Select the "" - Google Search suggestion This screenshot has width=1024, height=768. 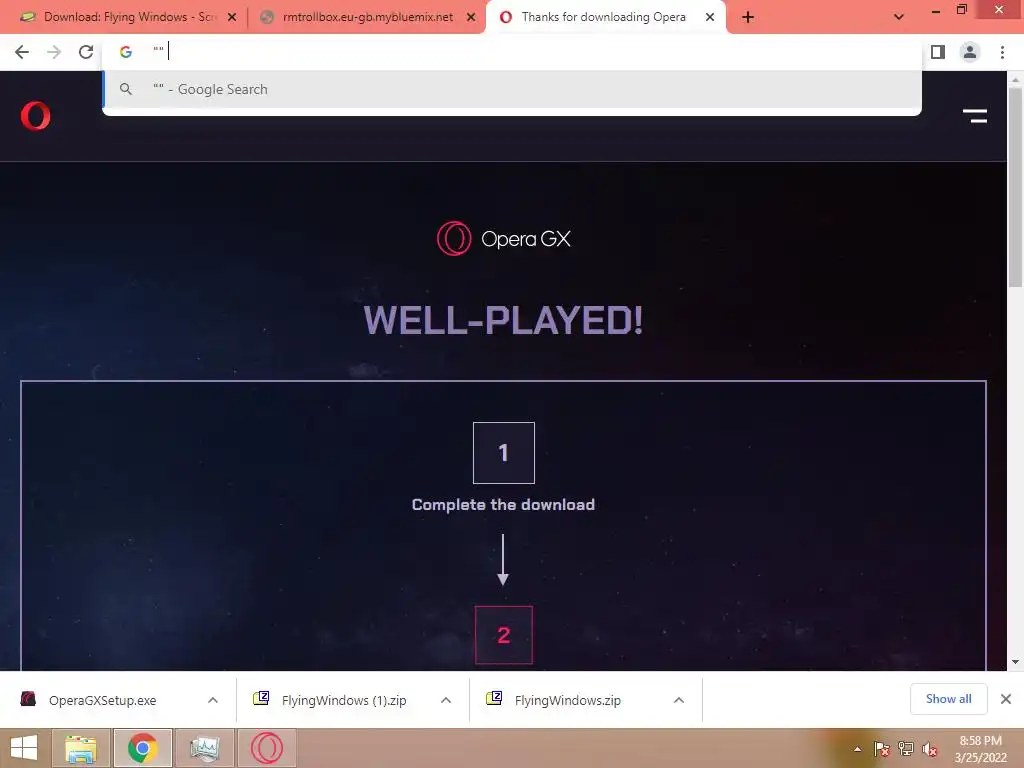tap(512, 89)
